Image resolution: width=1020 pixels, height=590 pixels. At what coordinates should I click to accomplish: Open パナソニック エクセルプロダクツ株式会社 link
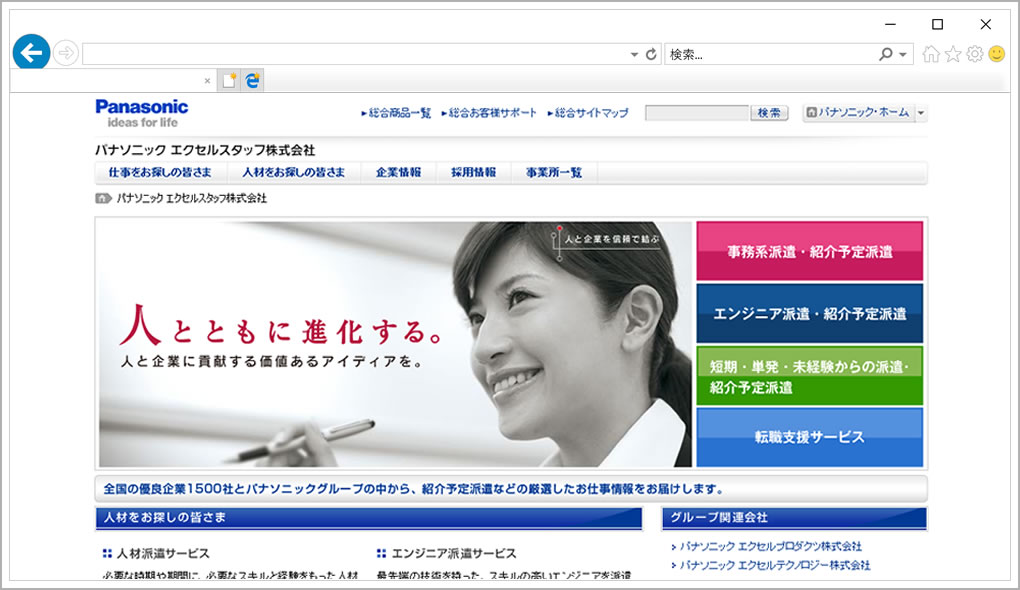(771, 546)
